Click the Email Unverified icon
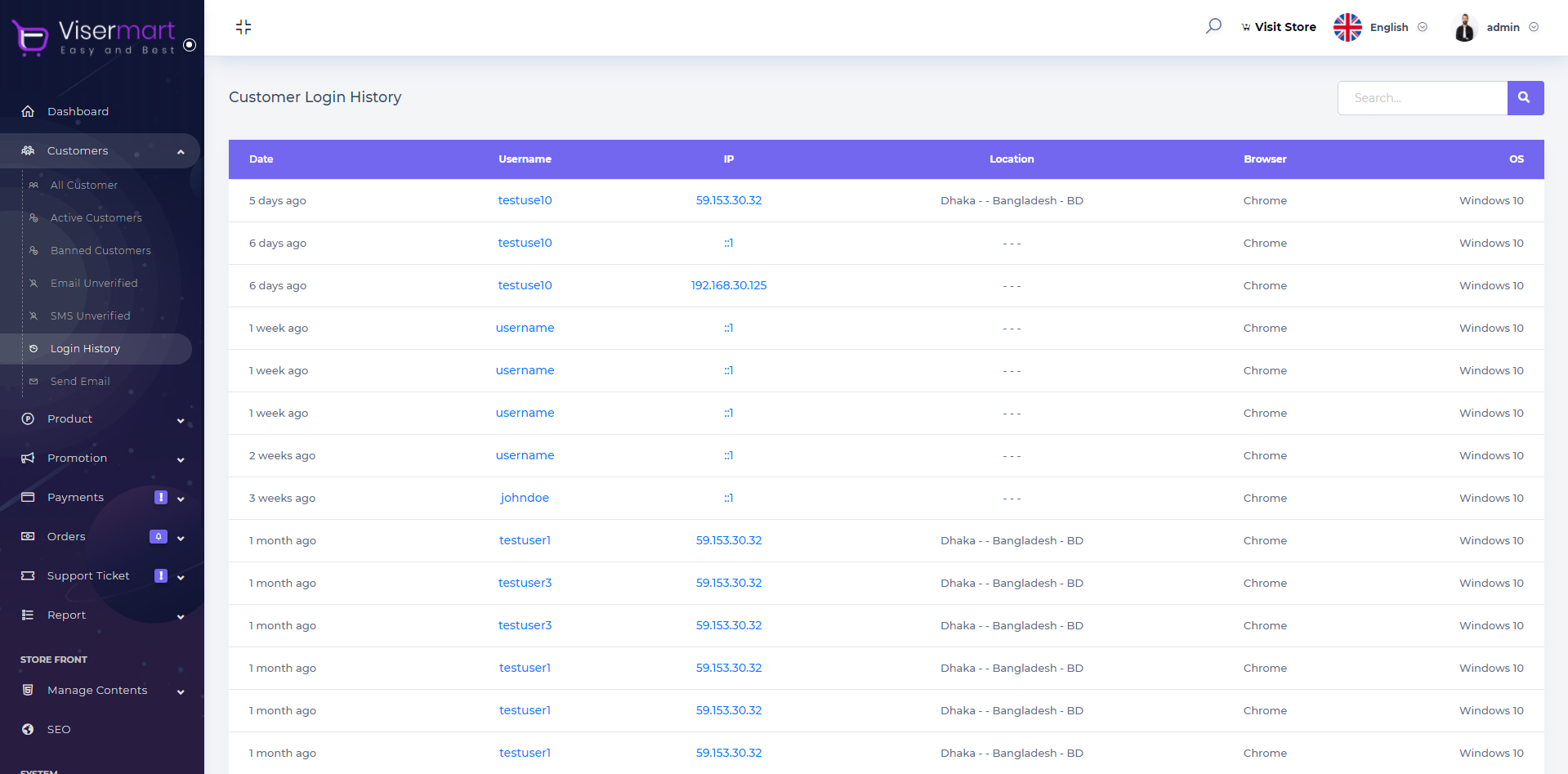This screenshot has width=1568, height=774. coord(34,283)
